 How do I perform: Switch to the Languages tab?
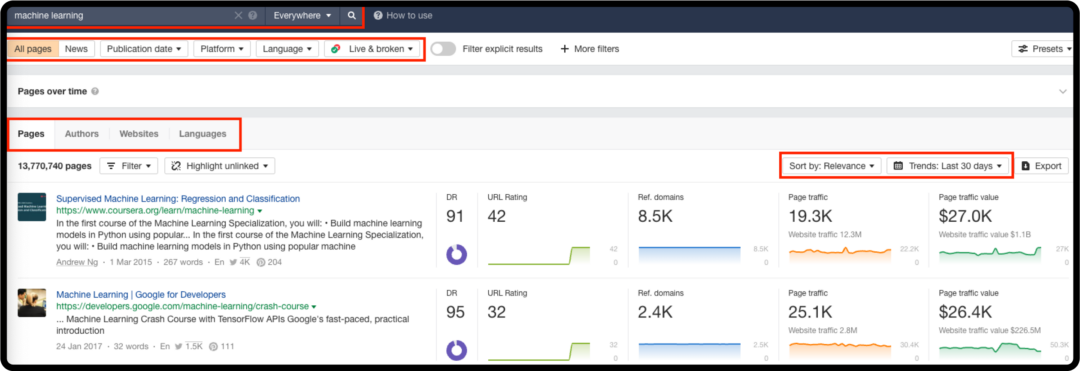click(202, 134)
